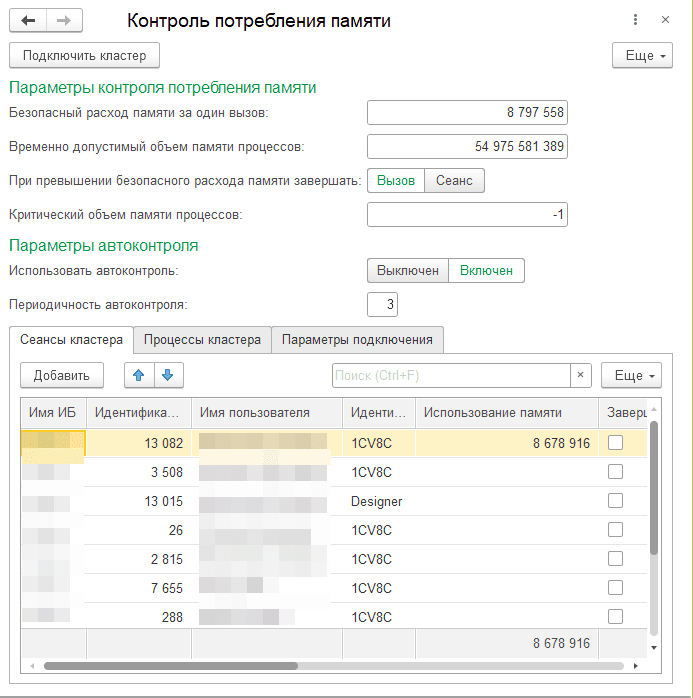Click the Добавить button

click(62, 375)
